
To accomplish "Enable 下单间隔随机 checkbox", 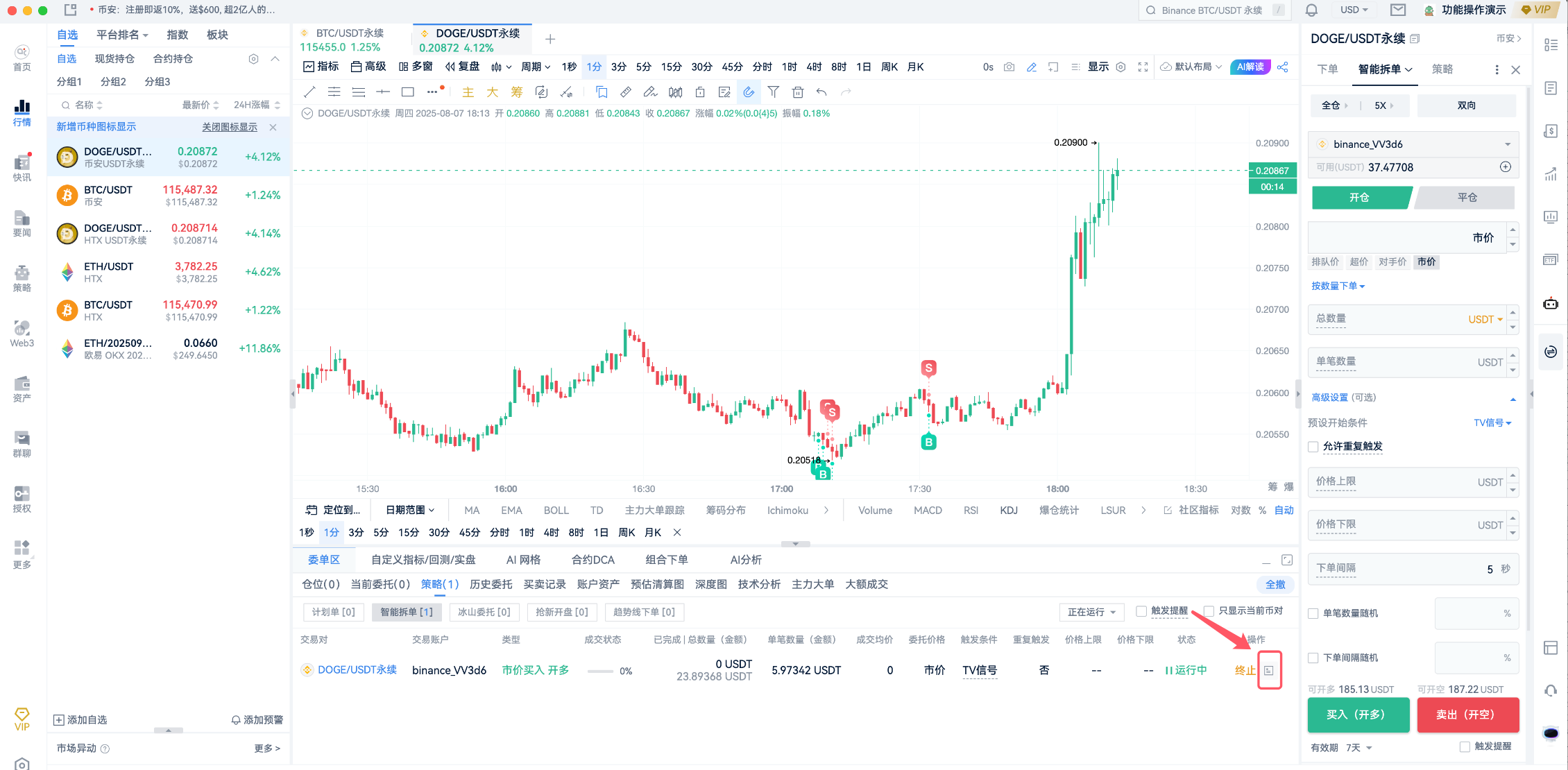I will 1313,658.
